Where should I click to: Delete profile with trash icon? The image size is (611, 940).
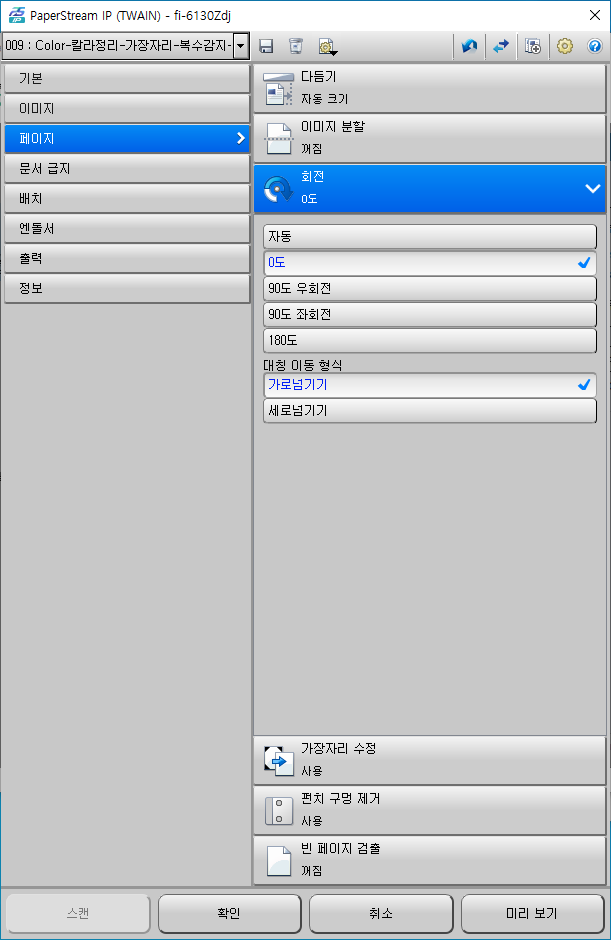click(296, 46)
